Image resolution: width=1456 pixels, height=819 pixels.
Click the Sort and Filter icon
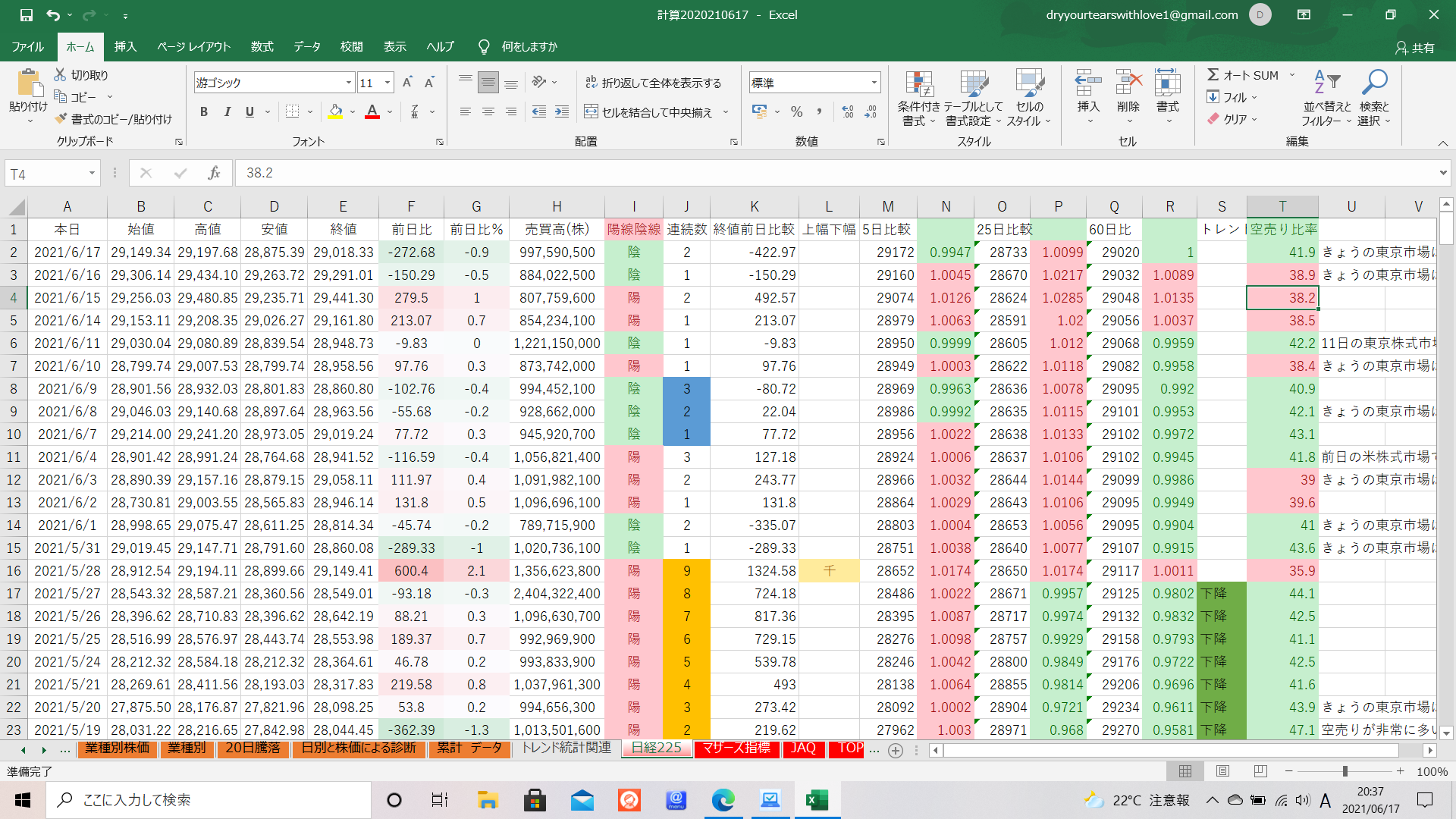pos(1326,83)
